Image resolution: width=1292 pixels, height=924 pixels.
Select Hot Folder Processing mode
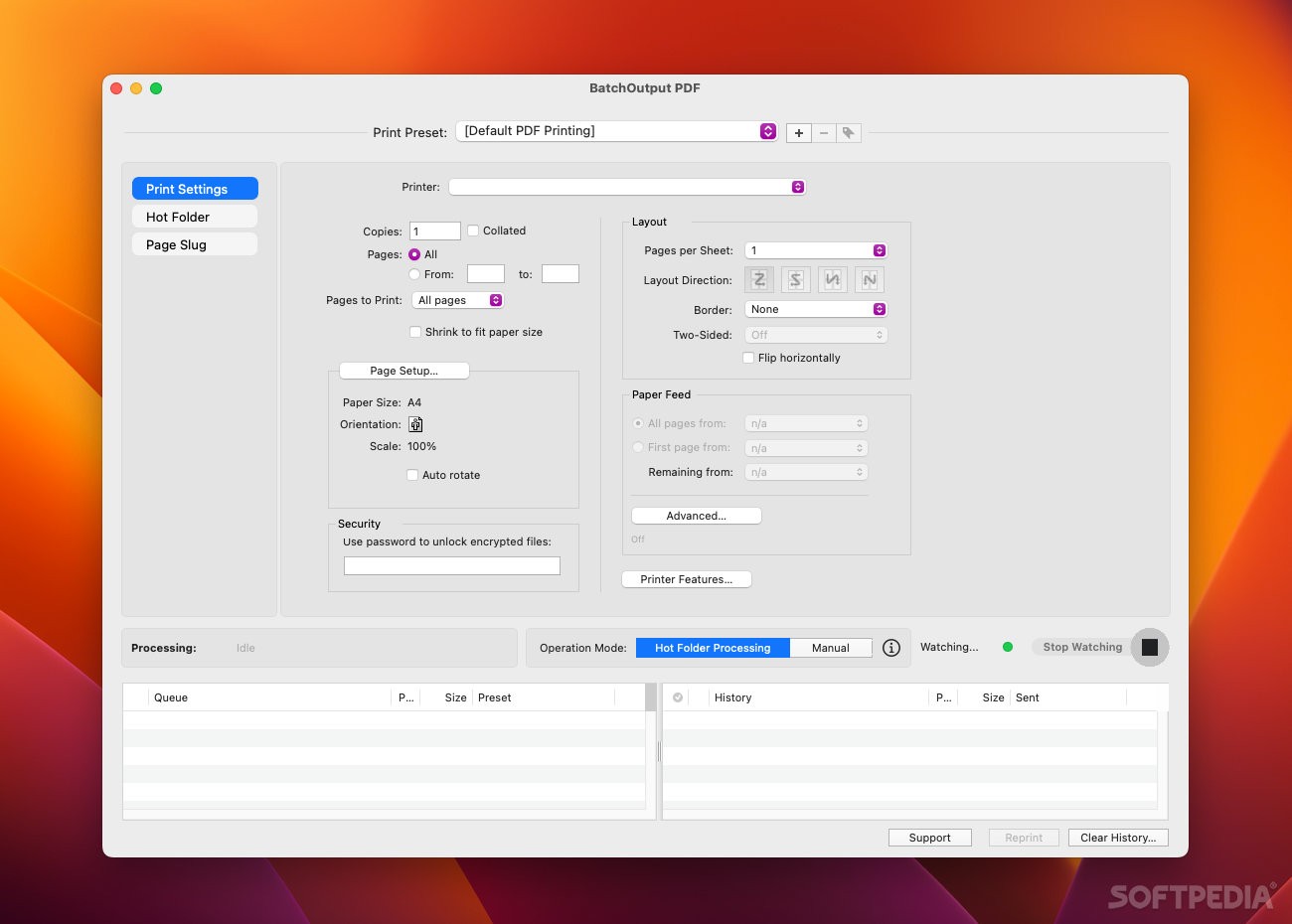tap(713, 648)
